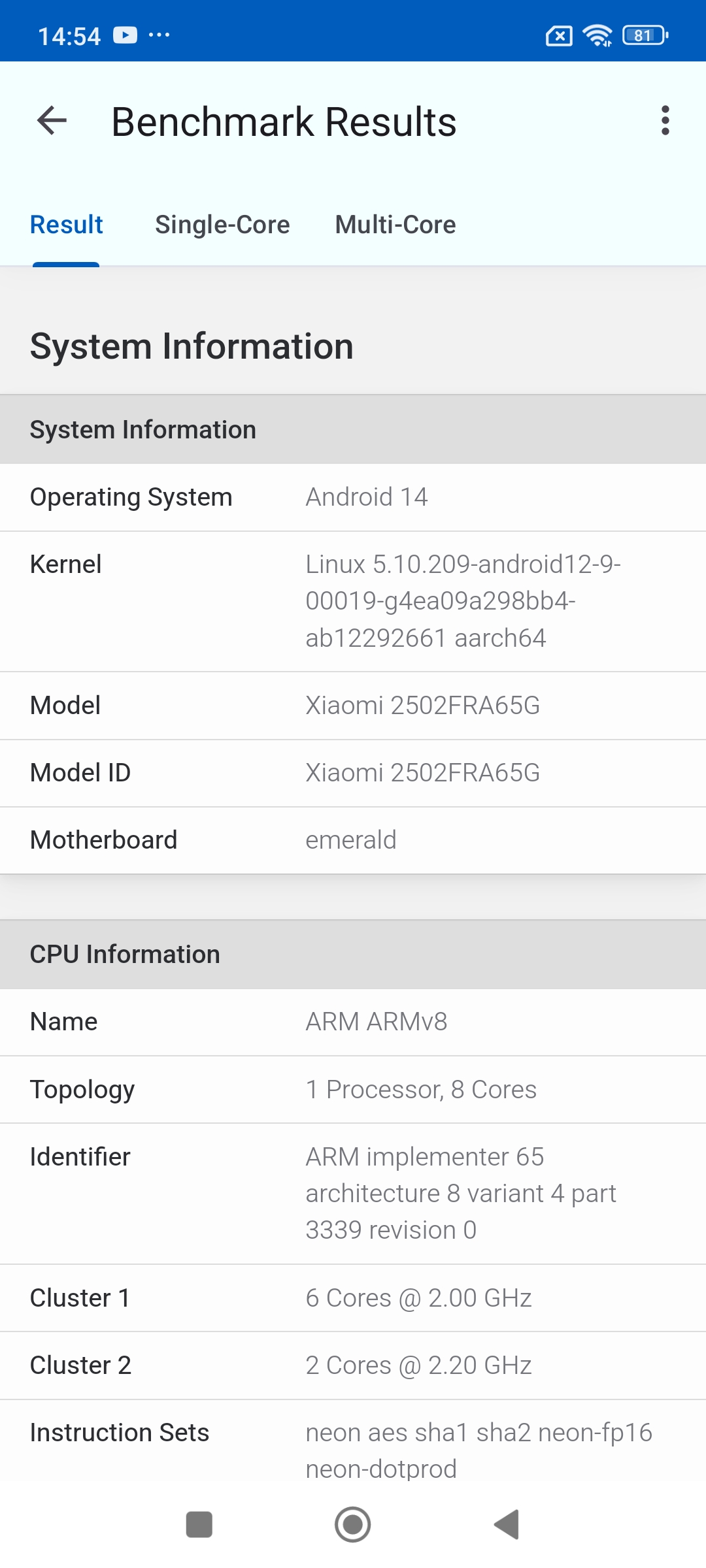
Task: Select the Result tab
Action: click(67, 225)
